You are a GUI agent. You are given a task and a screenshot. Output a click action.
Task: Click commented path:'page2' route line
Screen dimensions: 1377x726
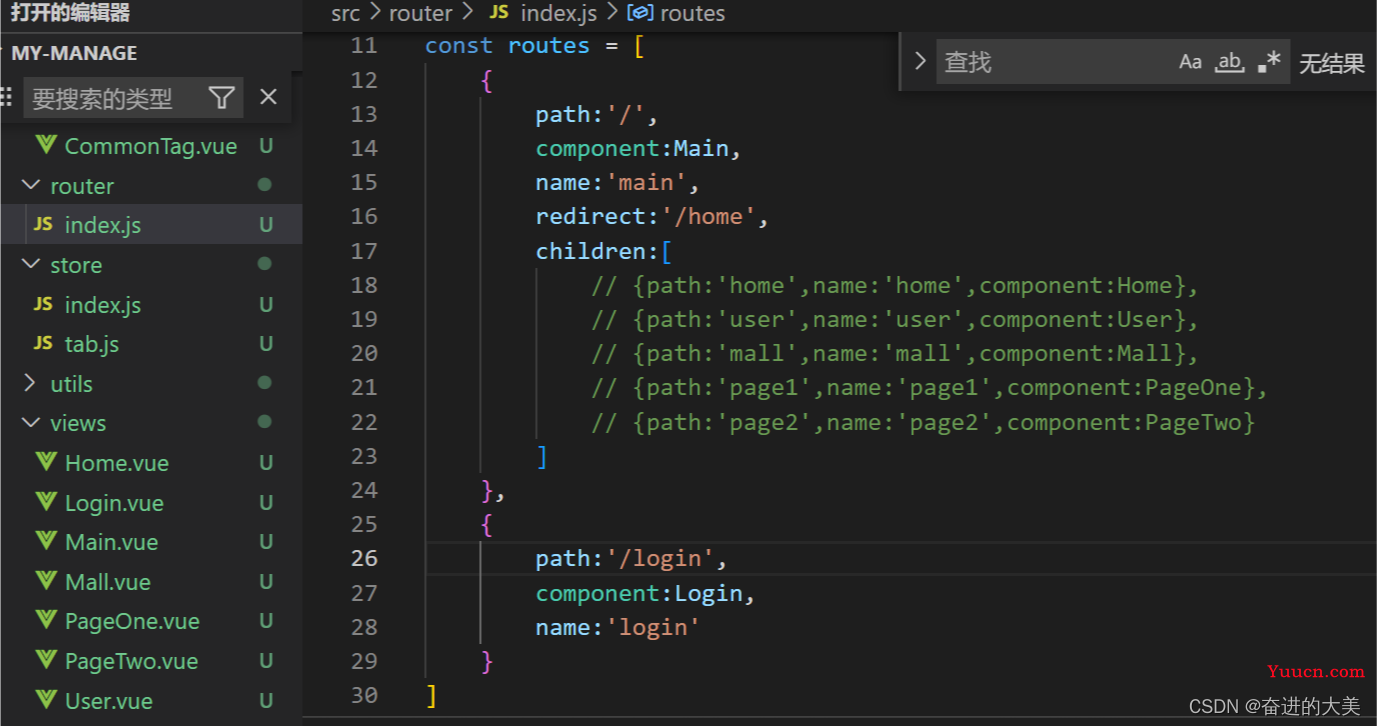click(x=923, y=422)
